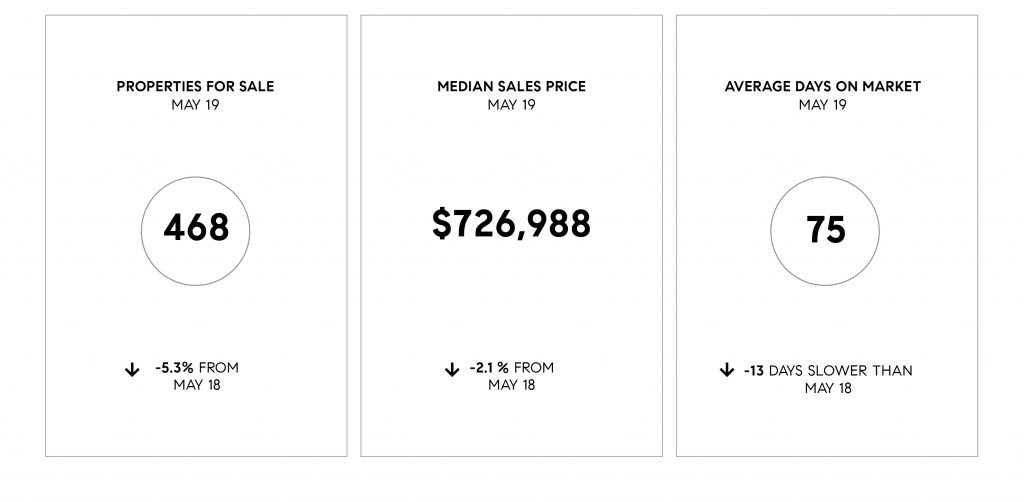This screenshot has width=1024, height=502.
Task: Click the Properties For Sale heading
Action: coord(195,86)
